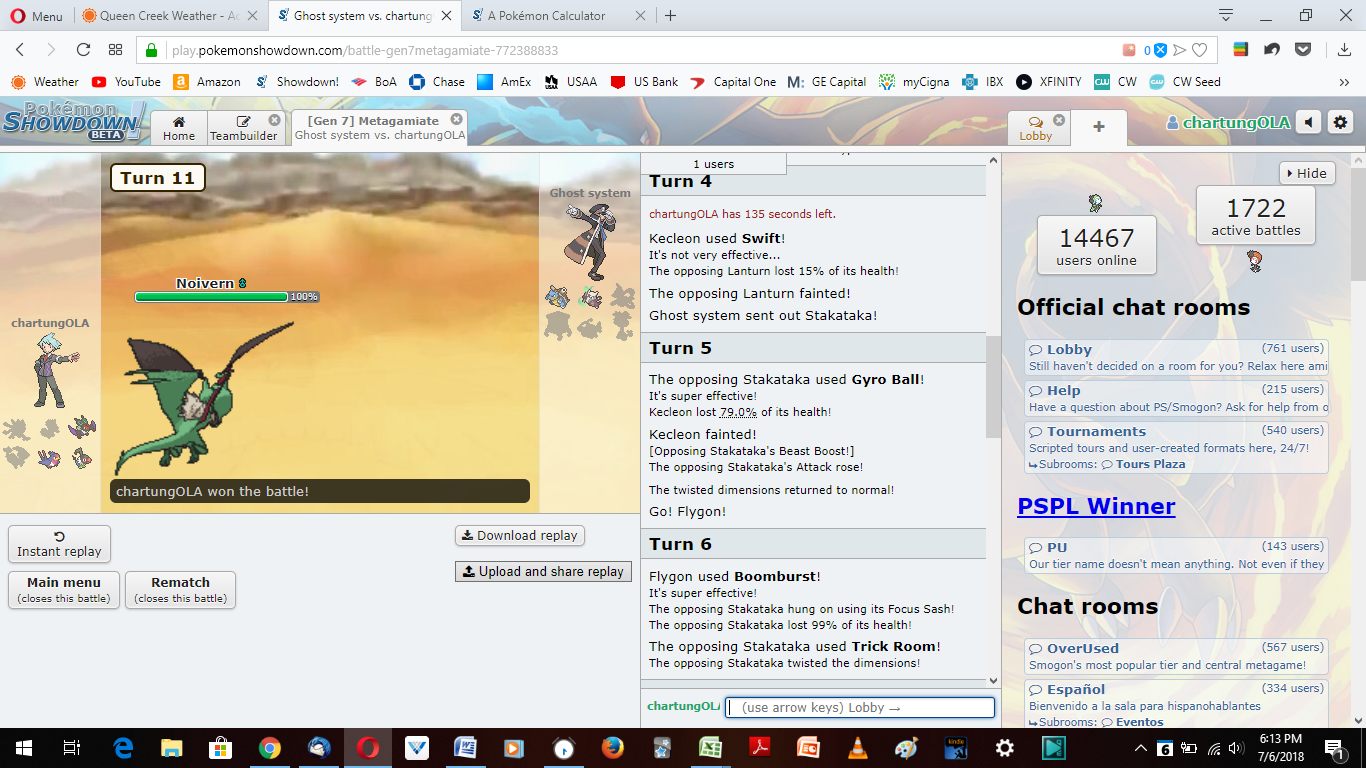
Task: Click the heart bookmark icon in address bar
Action: coord(1199,50)
